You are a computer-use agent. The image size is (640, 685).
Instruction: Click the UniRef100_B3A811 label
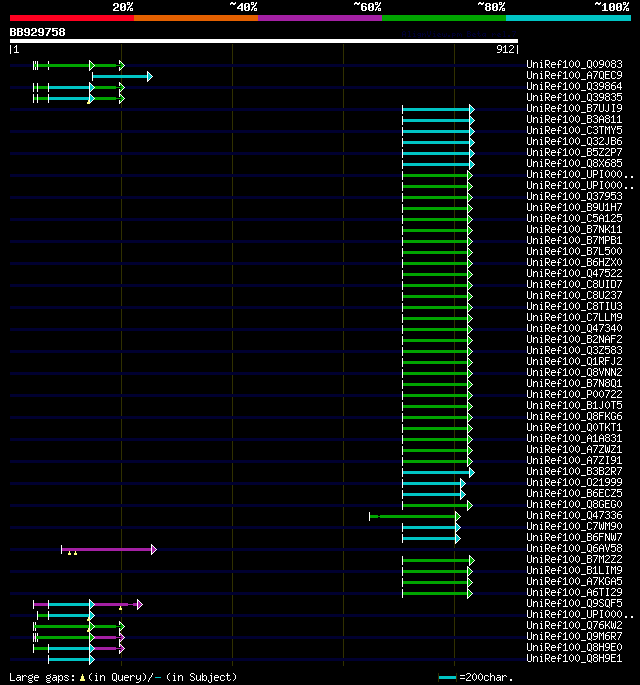(574, 120)
